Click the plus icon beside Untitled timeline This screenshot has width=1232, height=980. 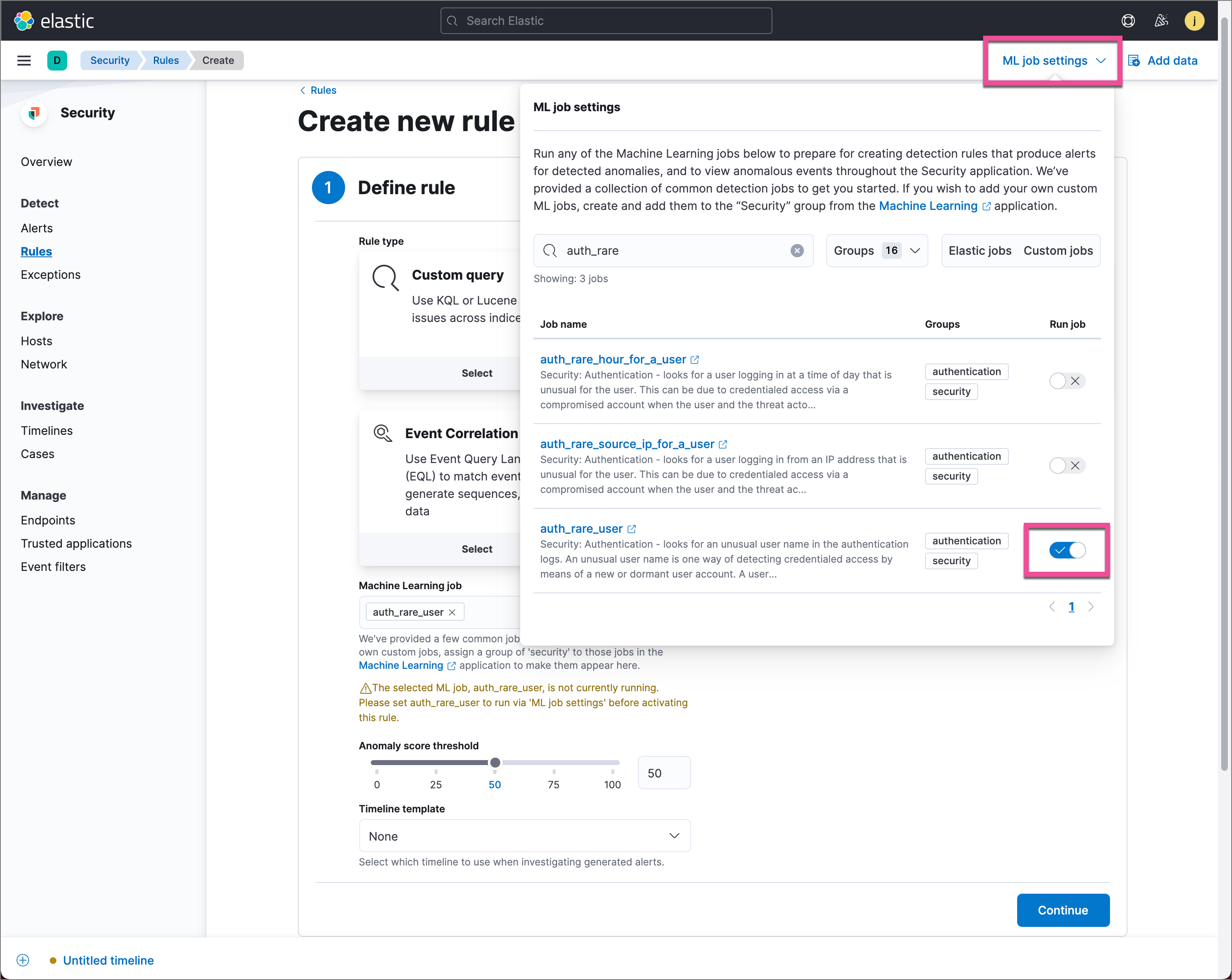pyautogui.click(x=23, y=960)
